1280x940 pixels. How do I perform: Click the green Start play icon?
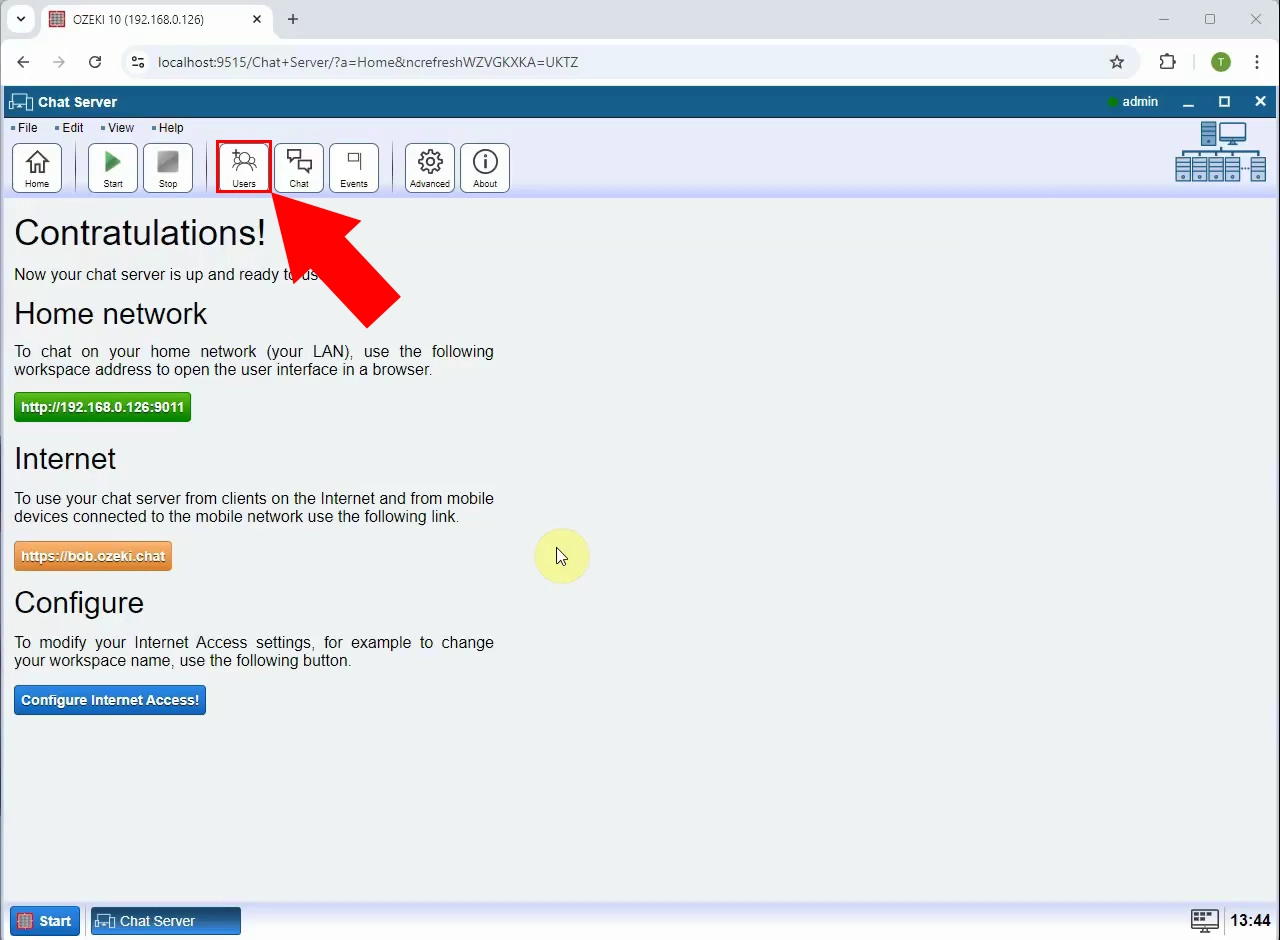113,168
